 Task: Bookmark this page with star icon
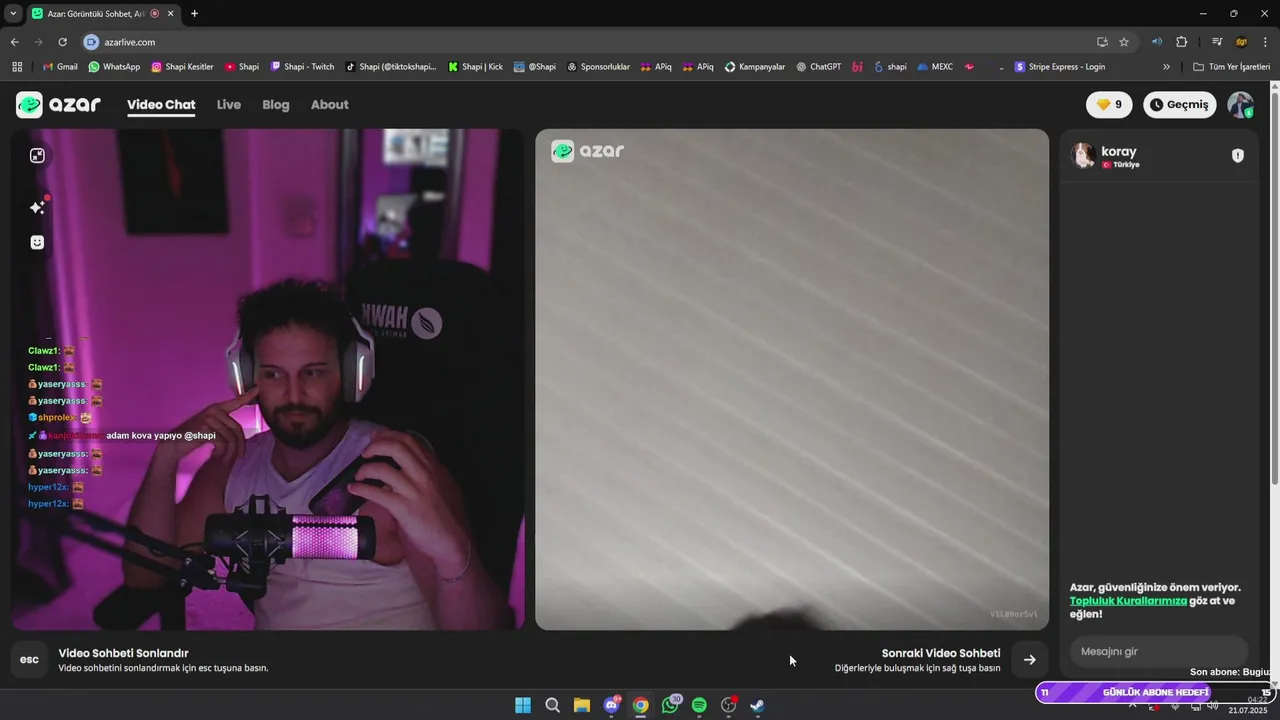[x=1124, y=42]
